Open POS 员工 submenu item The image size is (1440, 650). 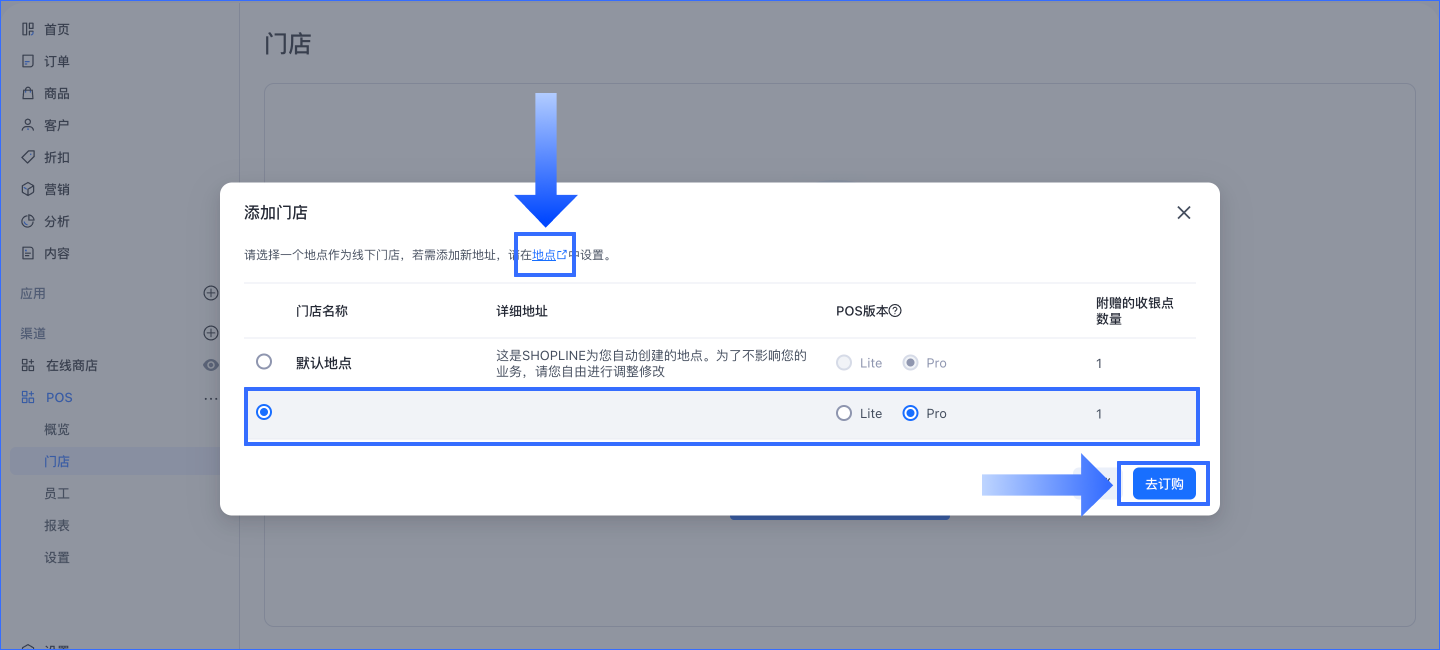tap(57, 493)
